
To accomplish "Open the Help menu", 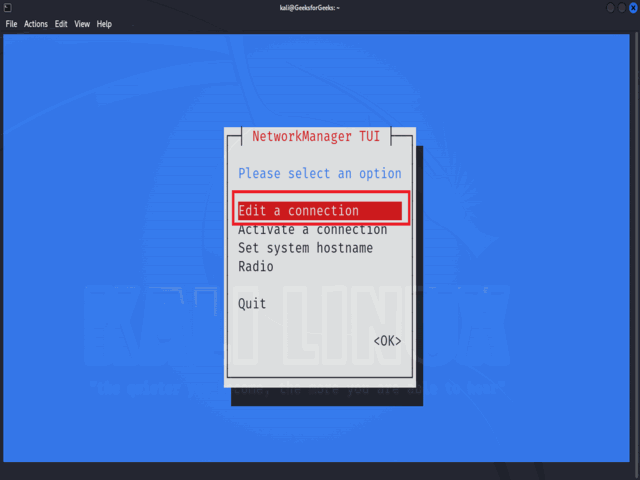I will pyautogui.click(x=104, y=24).
